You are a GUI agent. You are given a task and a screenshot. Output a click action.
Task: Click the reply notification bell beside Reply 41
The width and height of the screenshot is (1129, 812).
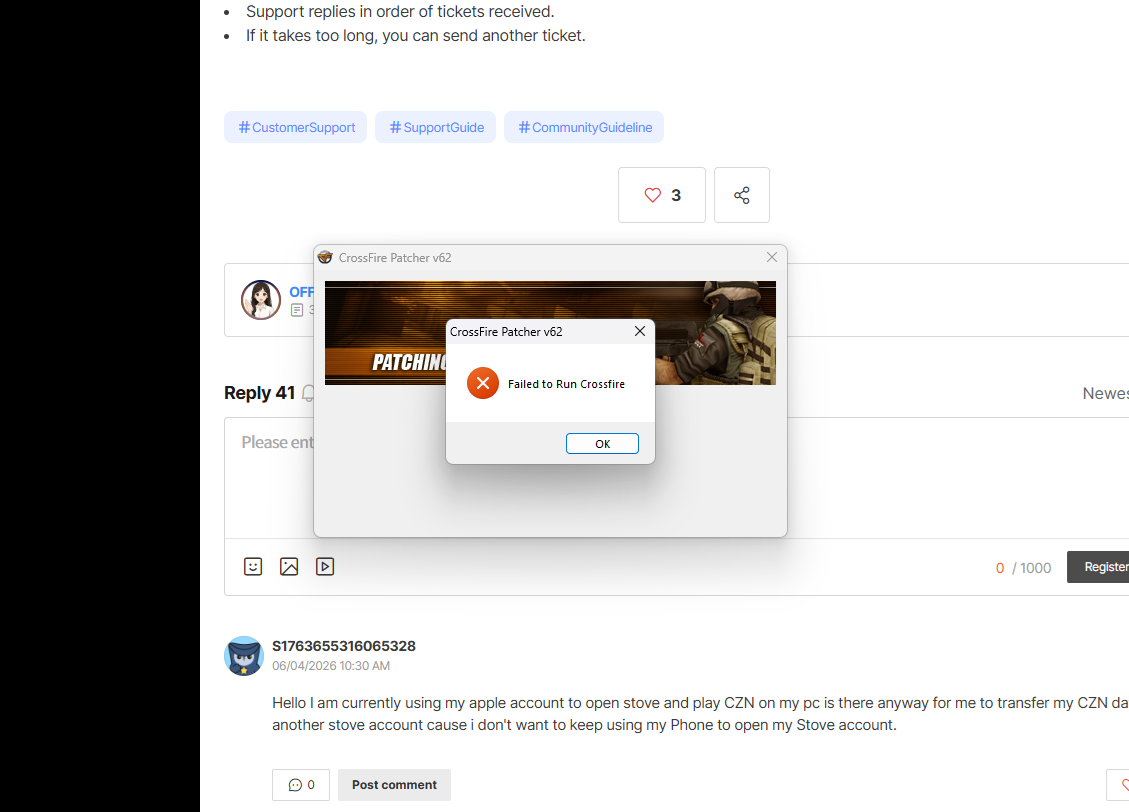click(x=308, y=393)
